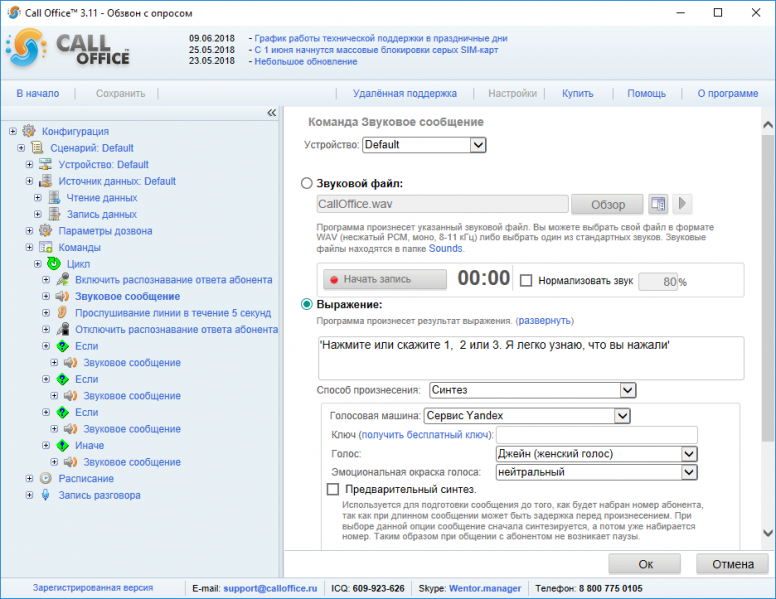Open the Небольшое обновление news link
The image size is (776, 599).
click(306, 61)
